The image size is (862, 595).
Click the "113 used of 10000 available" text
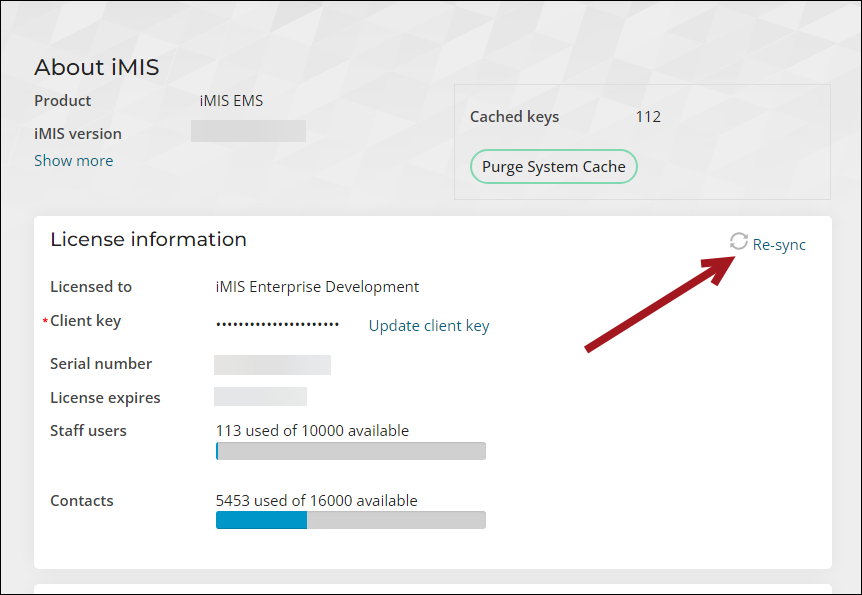(x=312, y=431)
